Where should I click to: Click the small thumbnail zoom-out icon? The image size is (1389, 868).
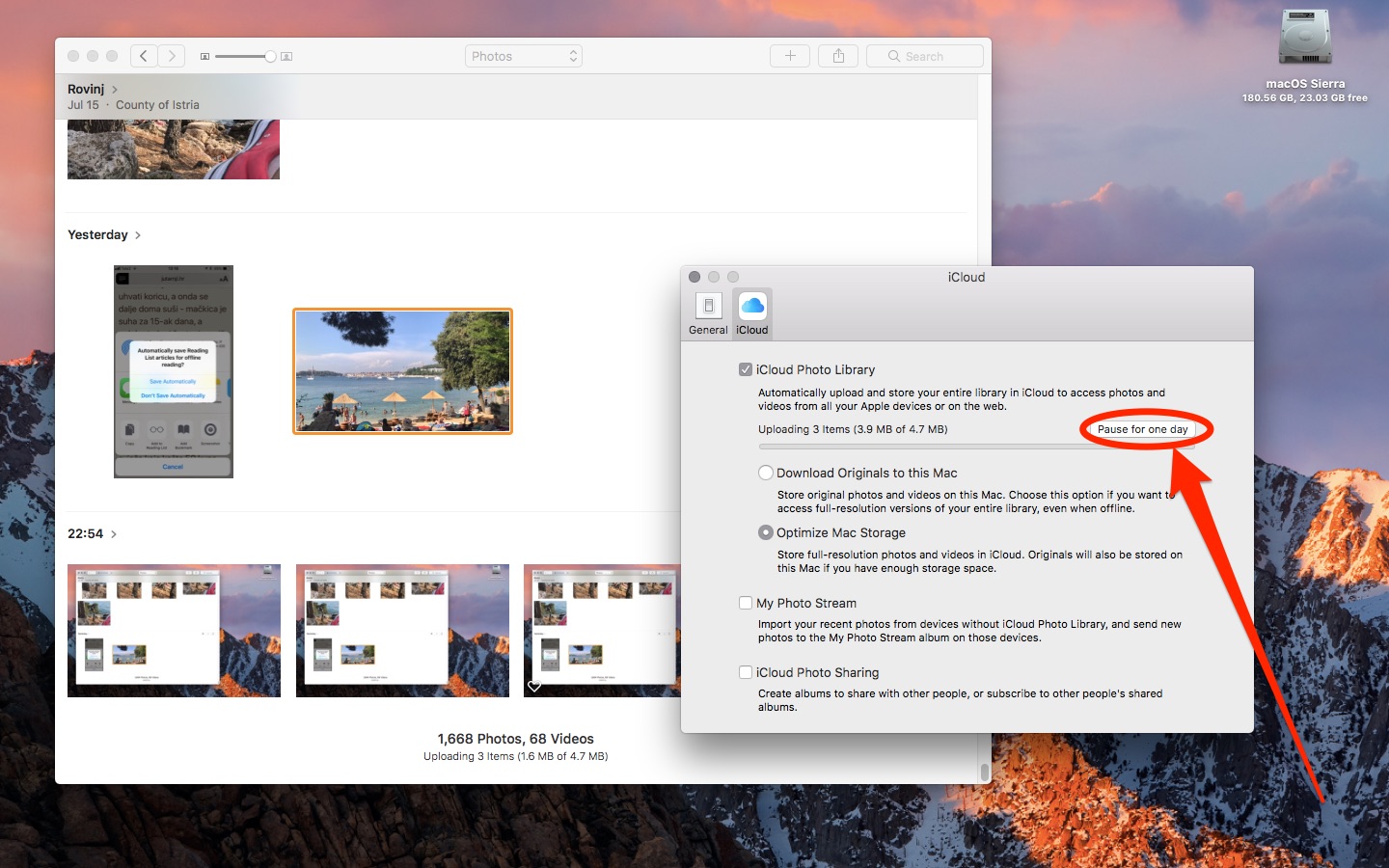(x=204, y=57)
